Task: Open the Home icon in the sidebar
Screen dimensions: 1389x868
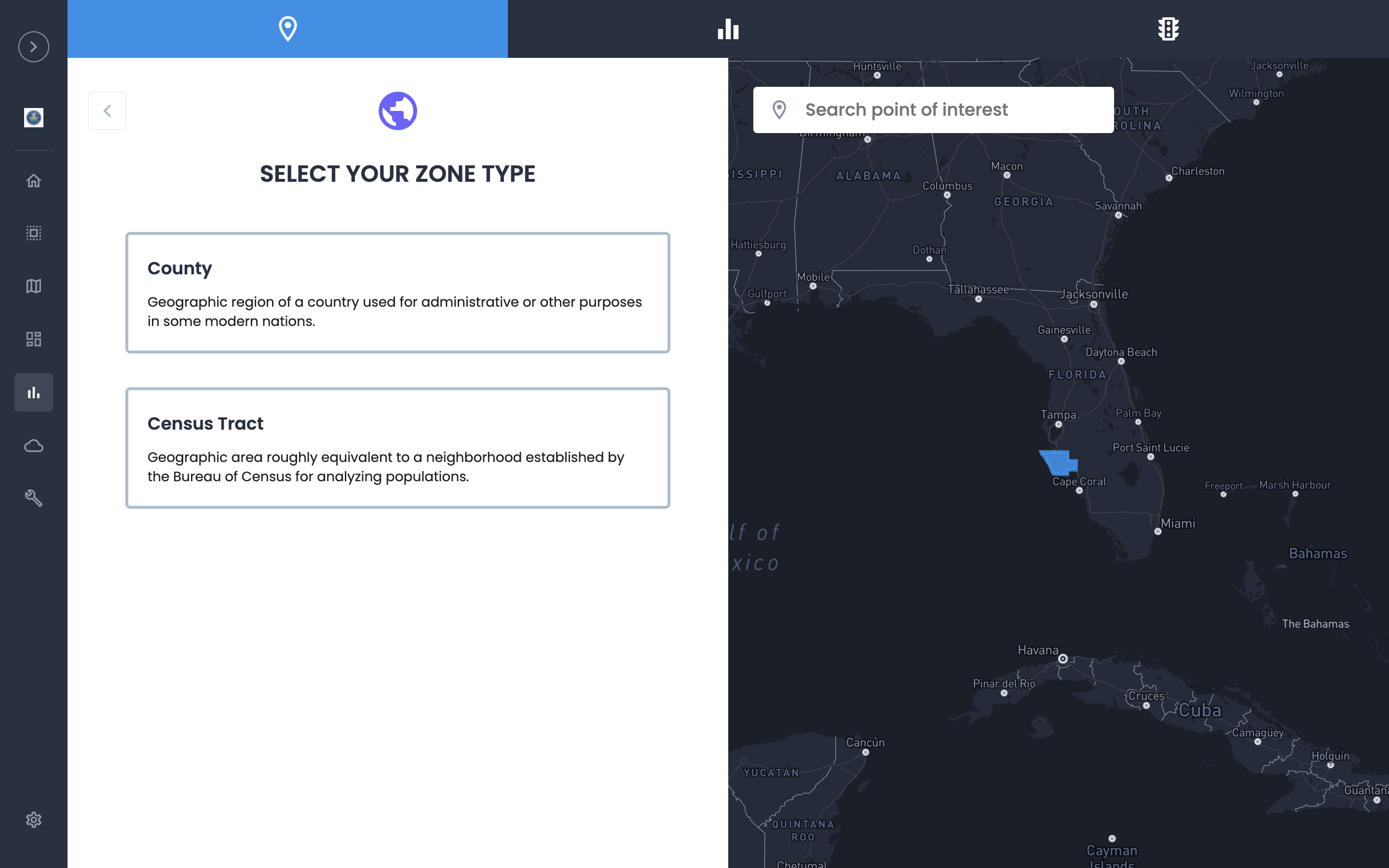Action: (33, 181)
